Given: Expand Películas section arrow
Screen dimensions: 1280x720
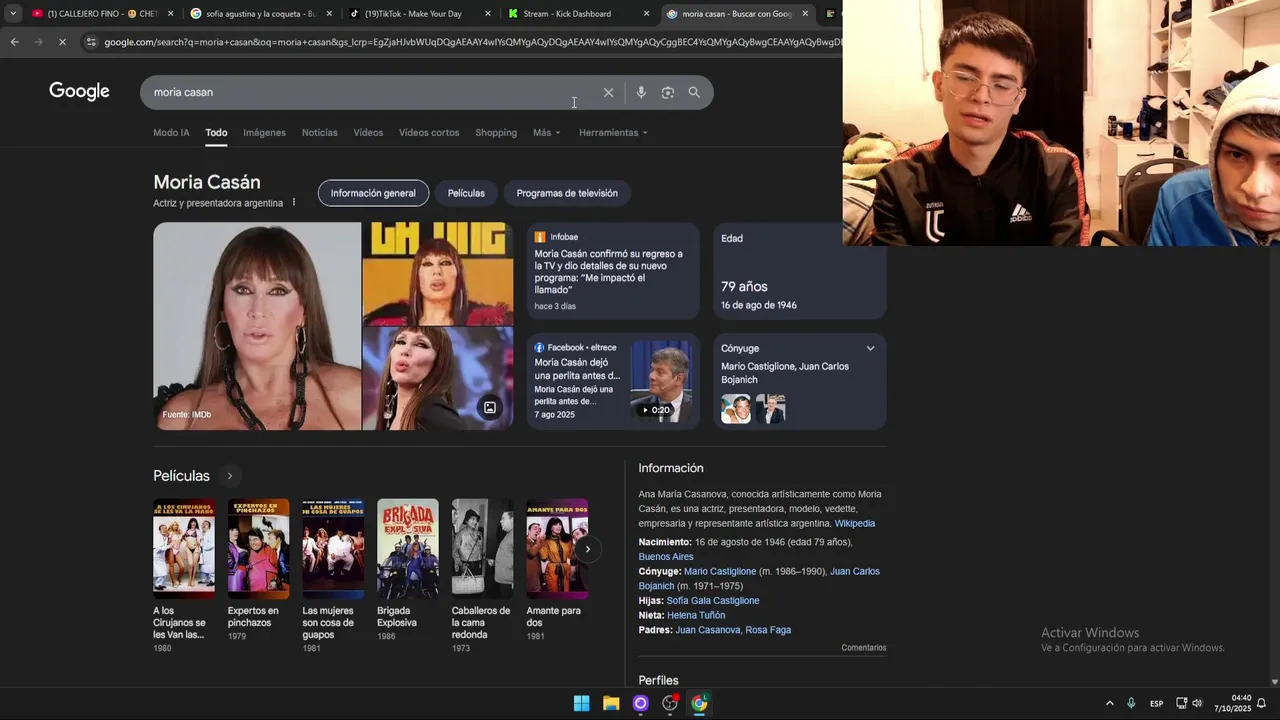Looking at the screenshot, I should pos(229,476).
